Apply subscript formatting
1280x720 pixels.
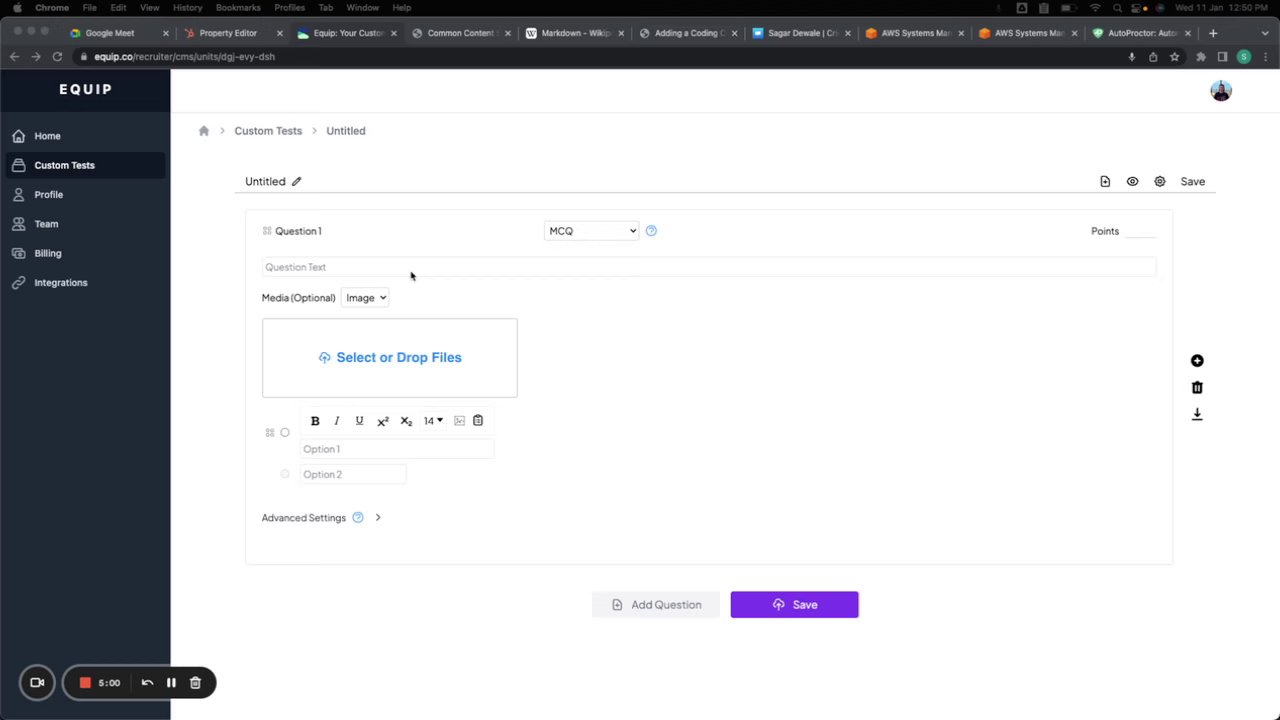tap(406, 421)
